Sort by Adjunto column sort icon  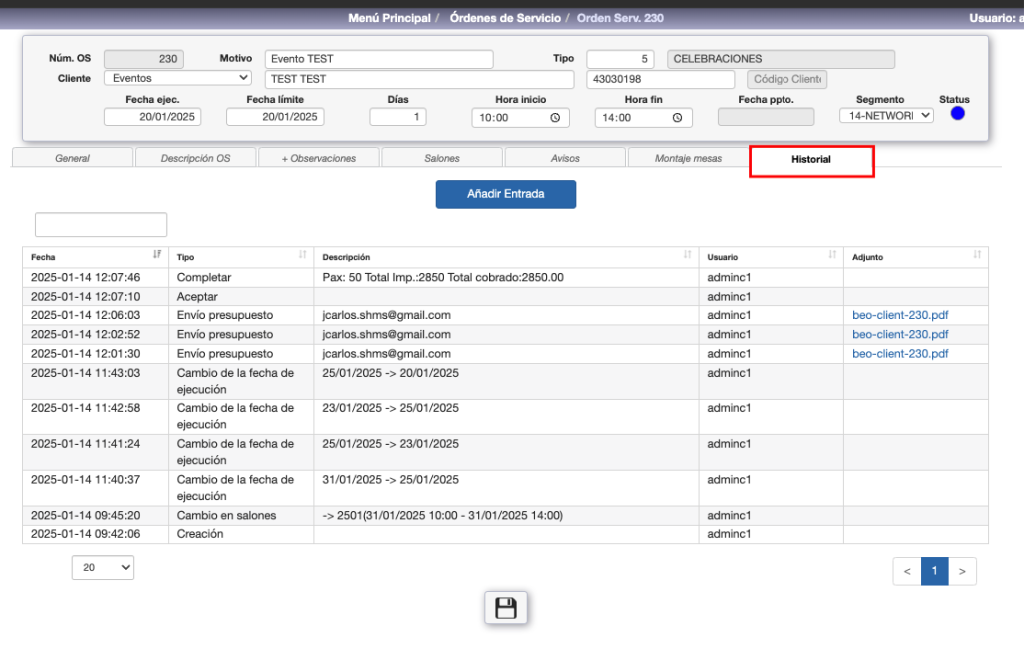(977, 256)
